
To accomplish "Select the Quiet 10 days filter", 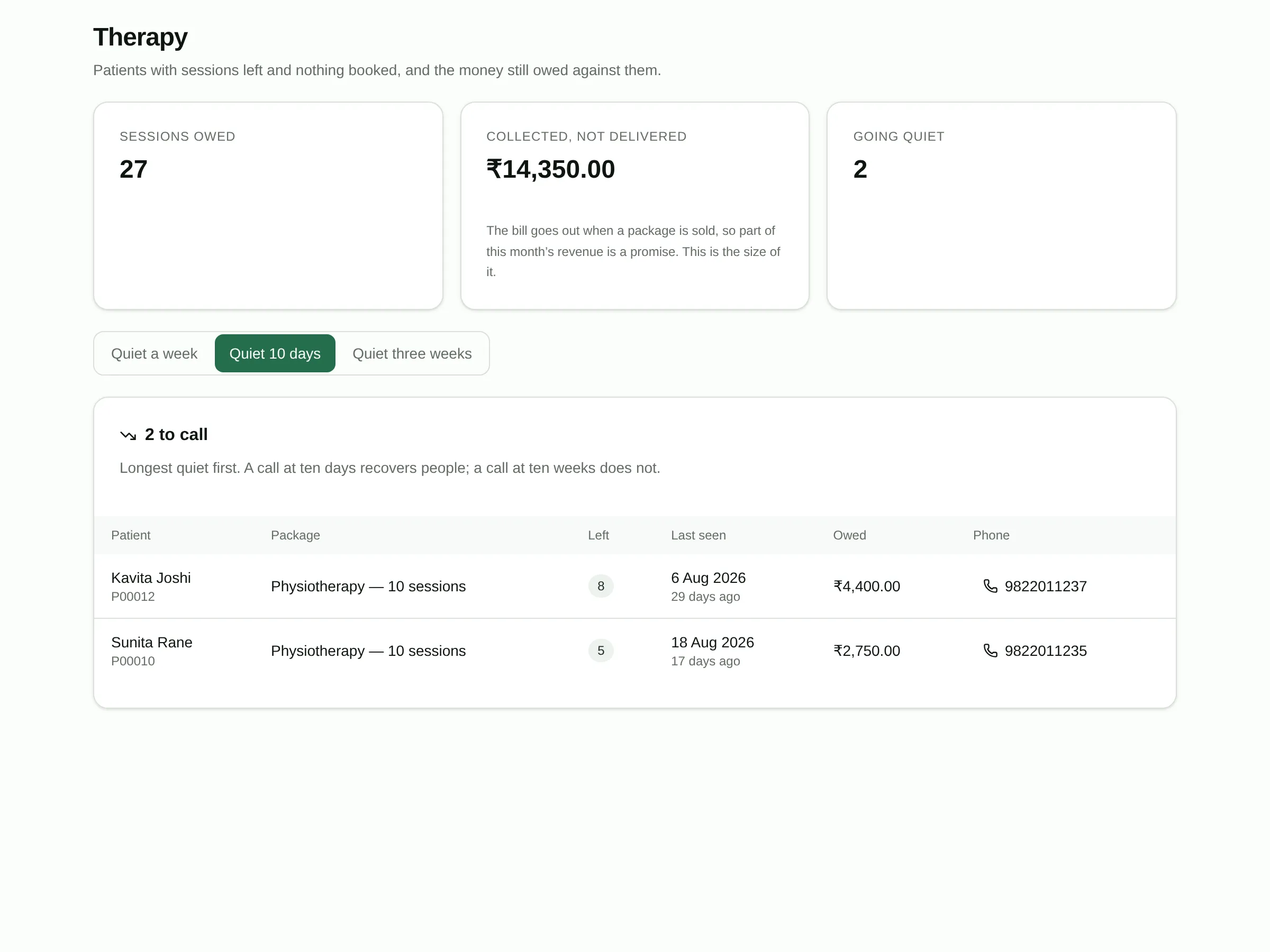I will coord(275,353).
